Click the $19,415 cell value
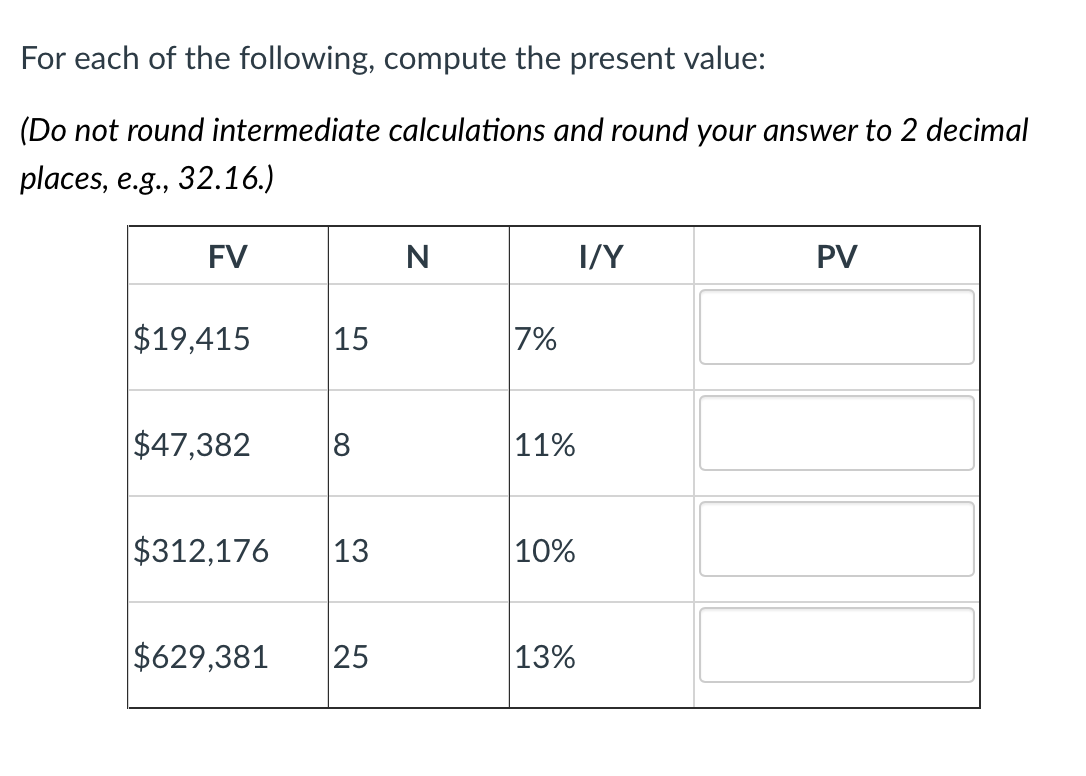The width and height of the screenshot is (1086, 776). [x=191, y=340]
